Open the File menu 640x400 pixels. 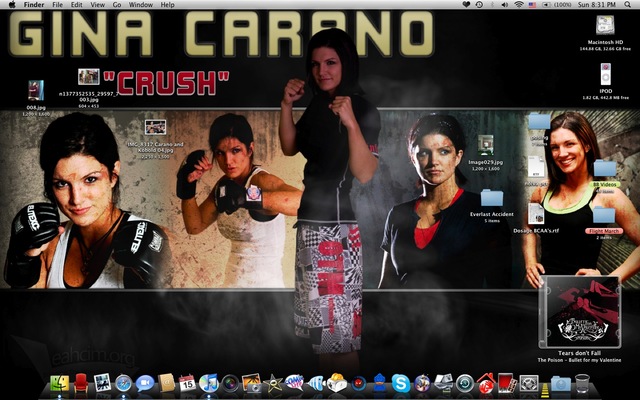pos(58,5)
